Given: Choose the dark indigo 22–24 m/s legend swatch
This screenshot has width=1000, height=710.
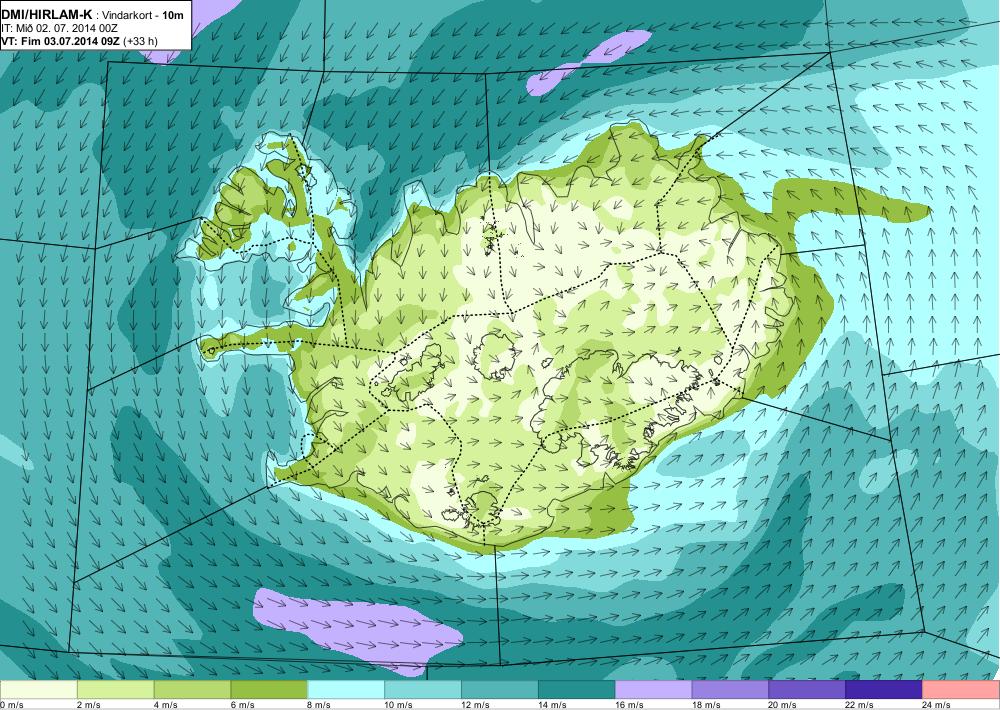Looking at the screenshot, I should [884, 690].
